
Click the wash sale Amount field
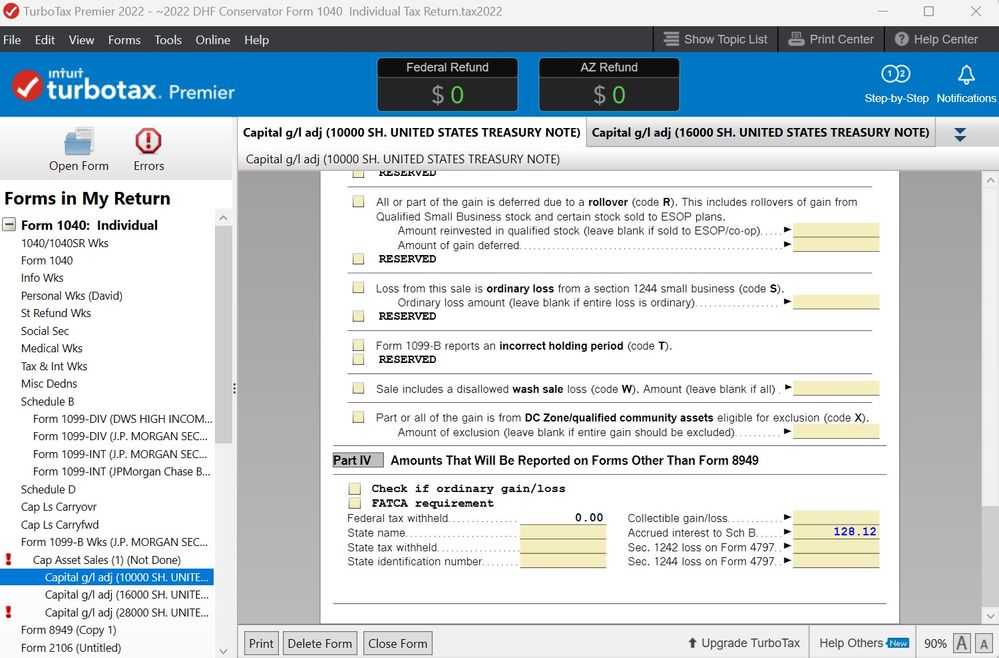coord(836,389)
